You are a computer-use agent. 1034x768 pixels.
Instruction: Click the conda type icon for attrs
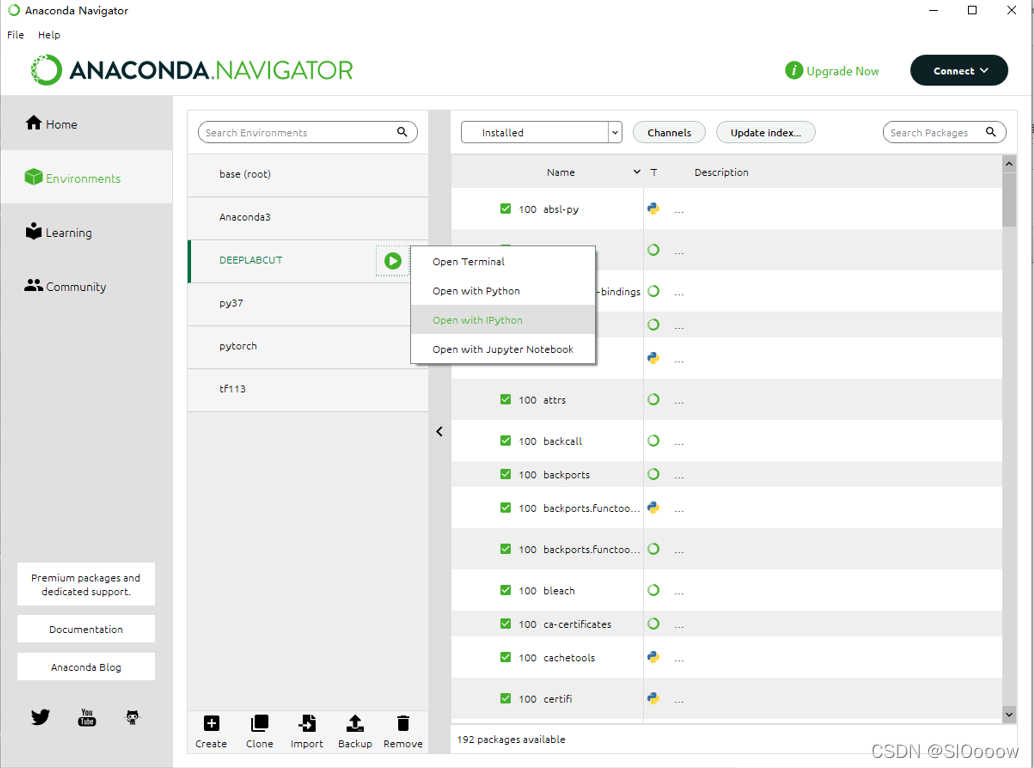pos(653,399)
